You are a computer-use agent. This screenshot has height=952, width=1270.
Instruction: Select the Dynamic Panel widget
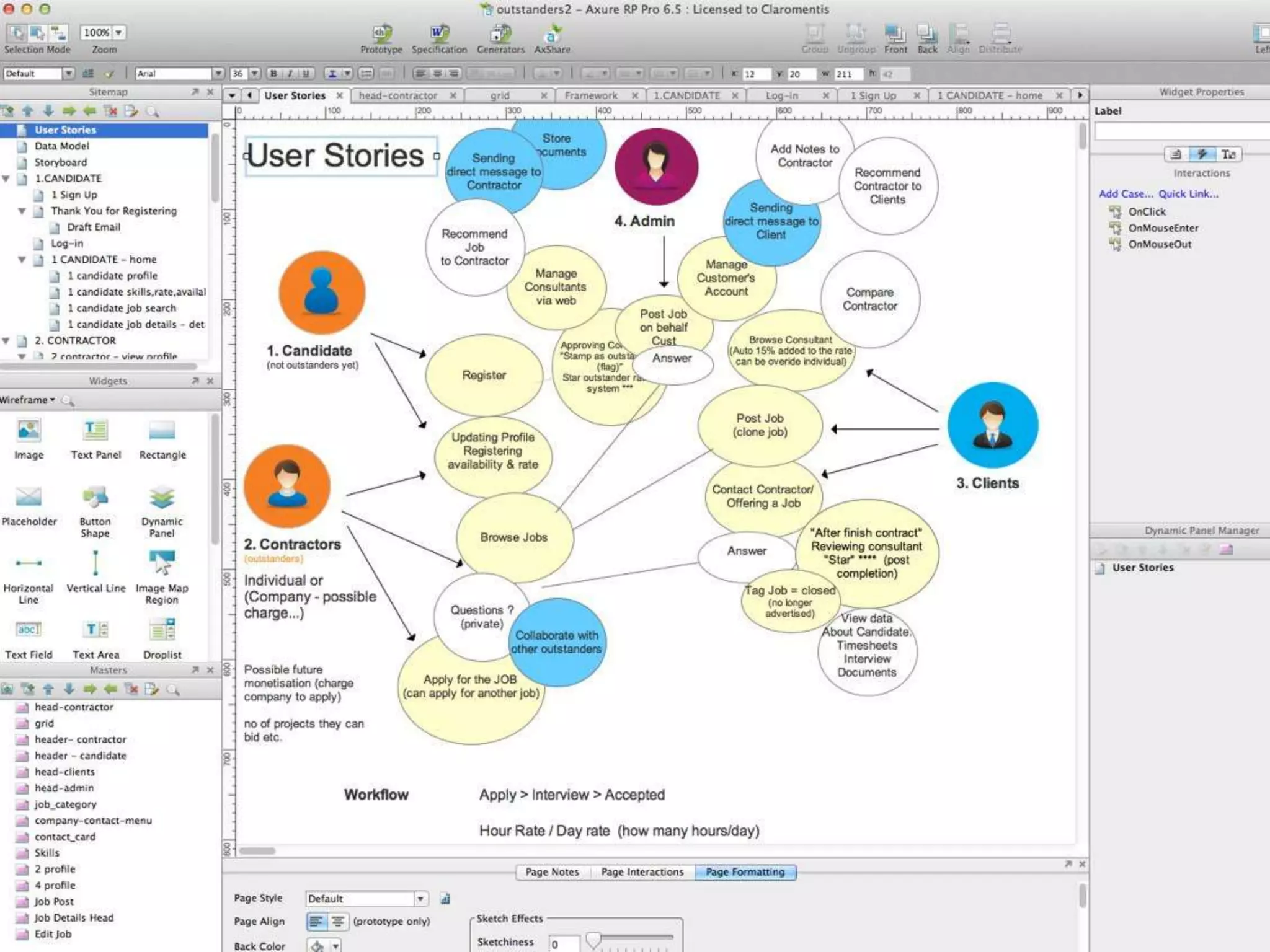click(x=162, y=498)
